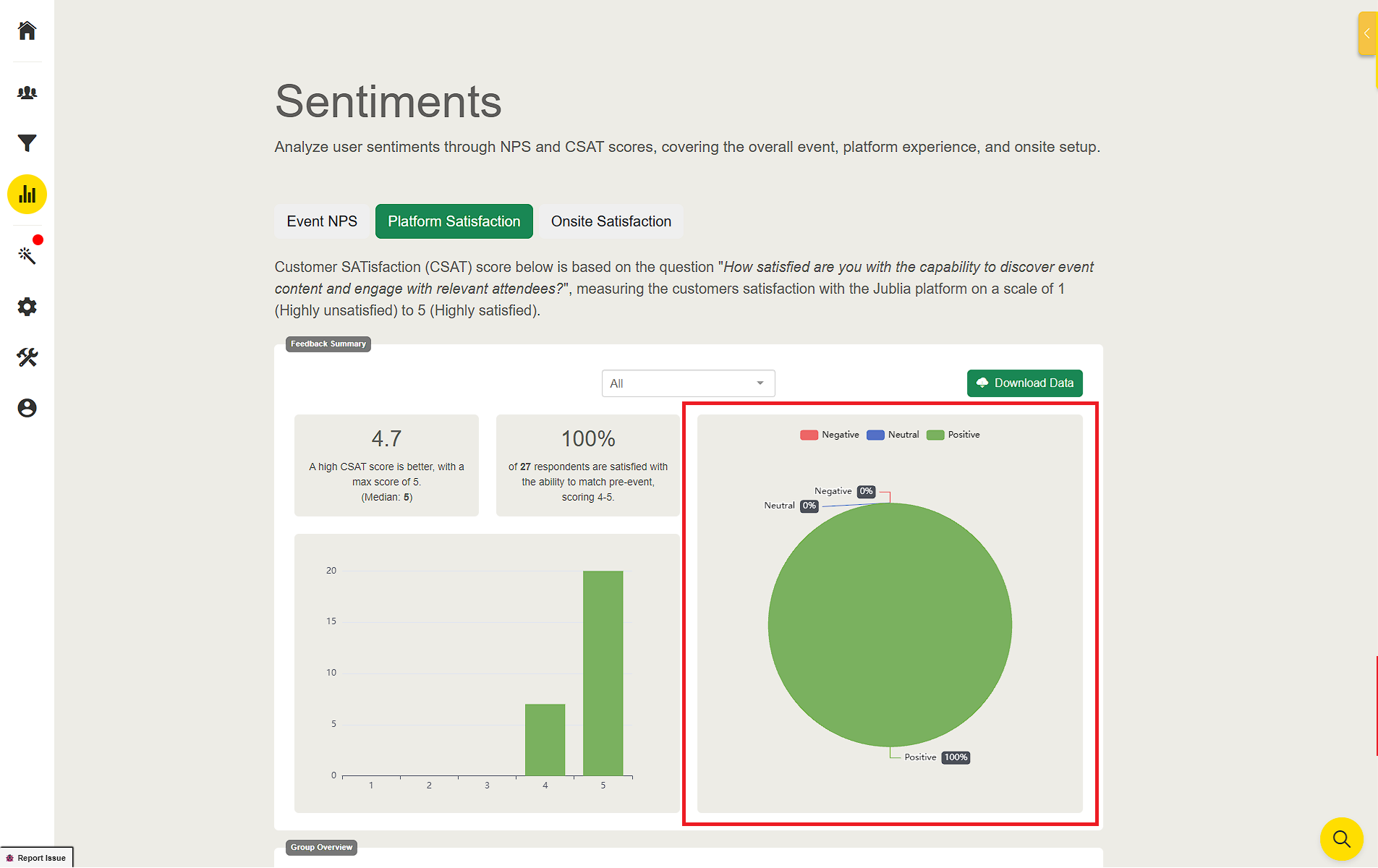Open settings gear in sidebar
The image size is (1378, 868).
pyautogui.click(x=27, y=307)
